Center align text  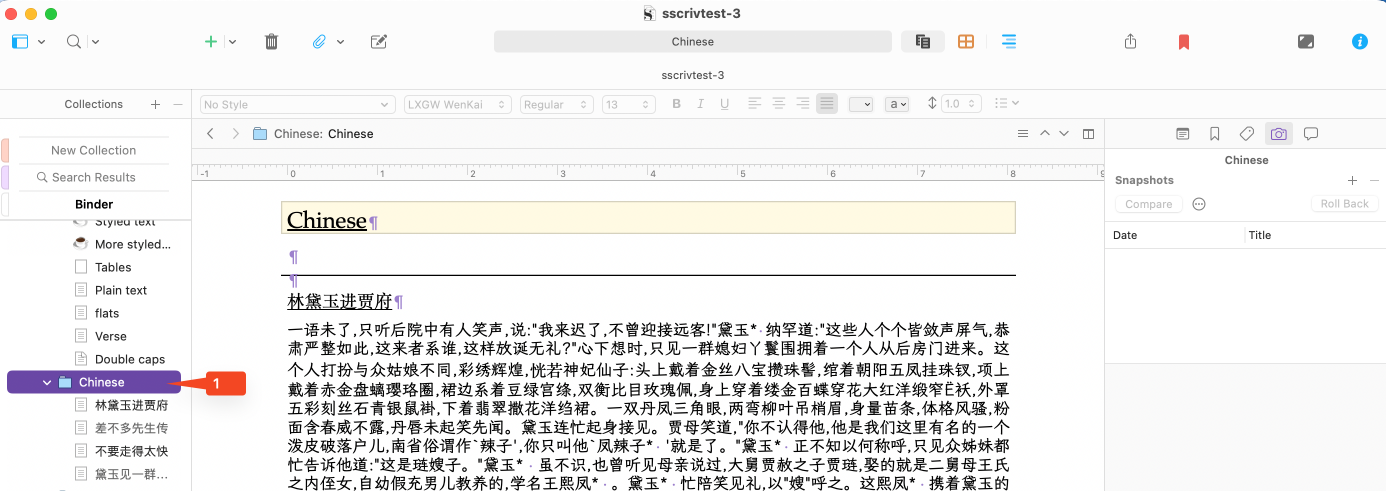click(778, 104)
